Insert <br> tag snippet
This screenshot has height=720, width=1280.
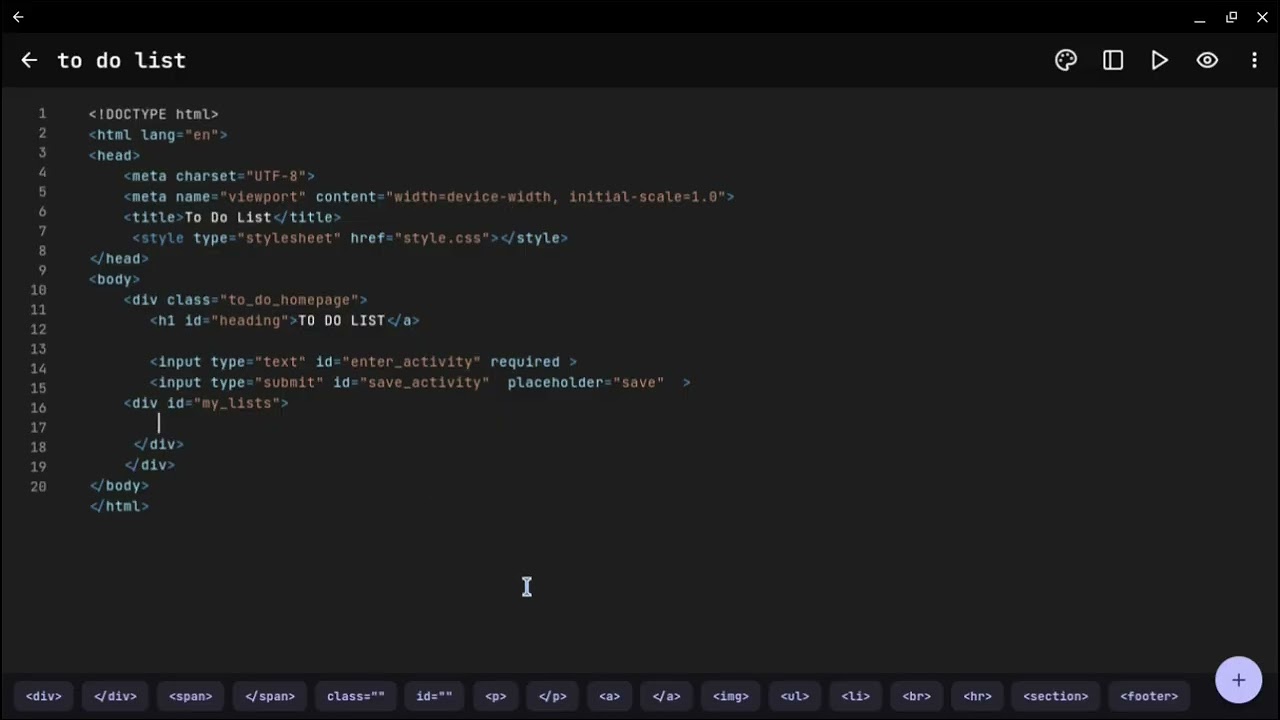916,696
